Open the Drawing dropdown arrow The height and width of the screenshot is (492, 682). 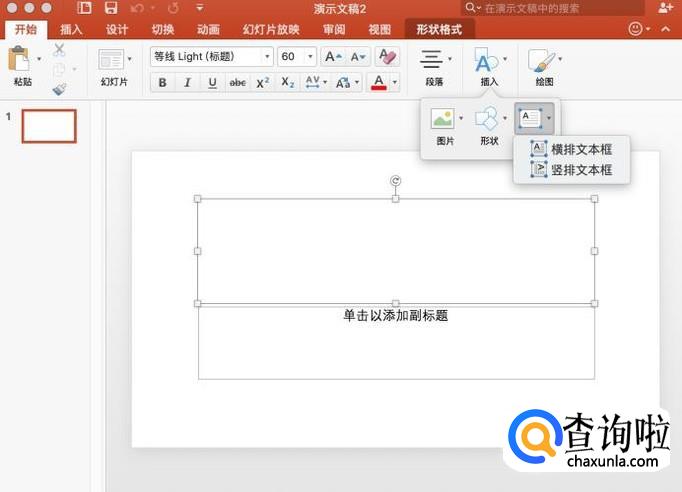[x=560, y=59]
